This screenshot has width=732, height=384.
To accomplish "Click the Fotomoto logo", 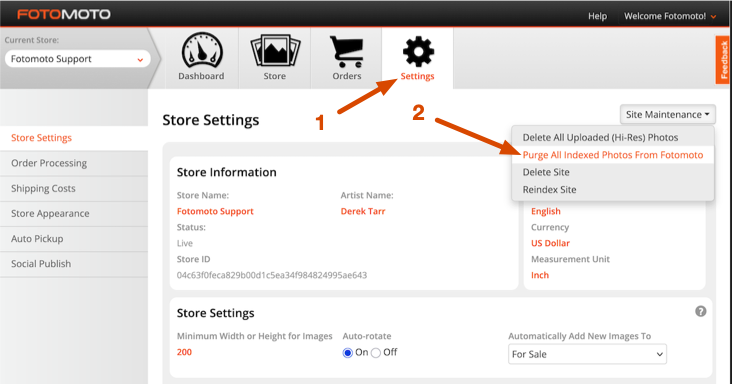I will click(x=63, y=14).
